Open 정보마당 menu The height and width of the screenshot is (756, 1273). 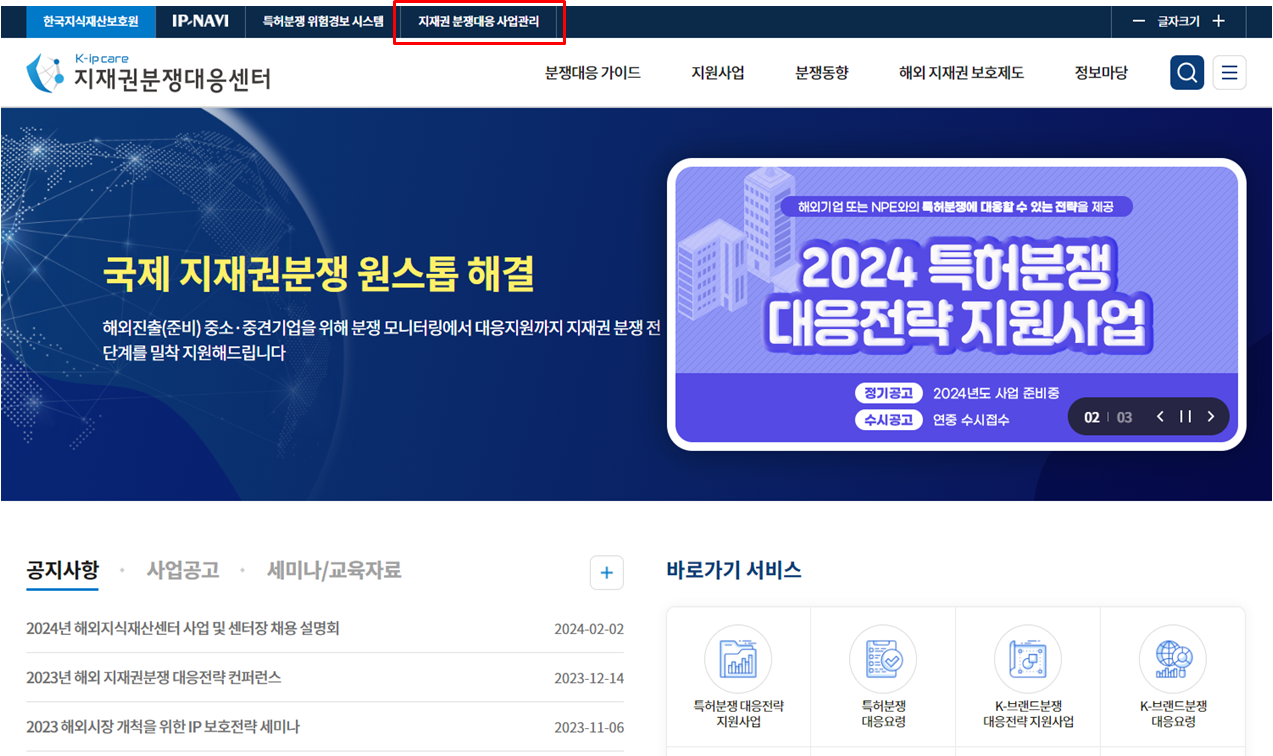tap(1101, 73)
